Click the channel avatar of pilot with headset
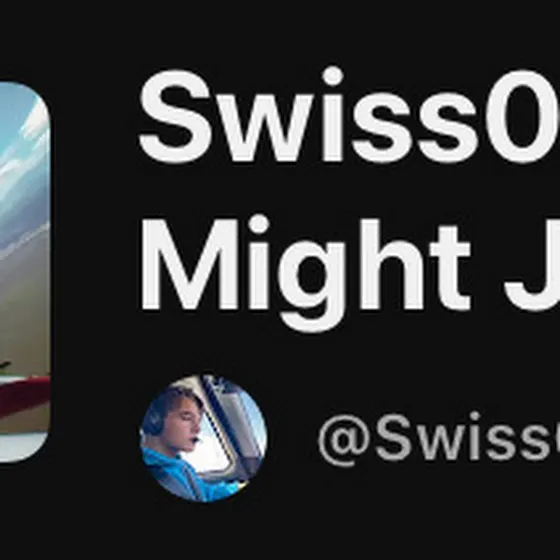This screenshot has height=560, width=560. (x=203, y=438)
